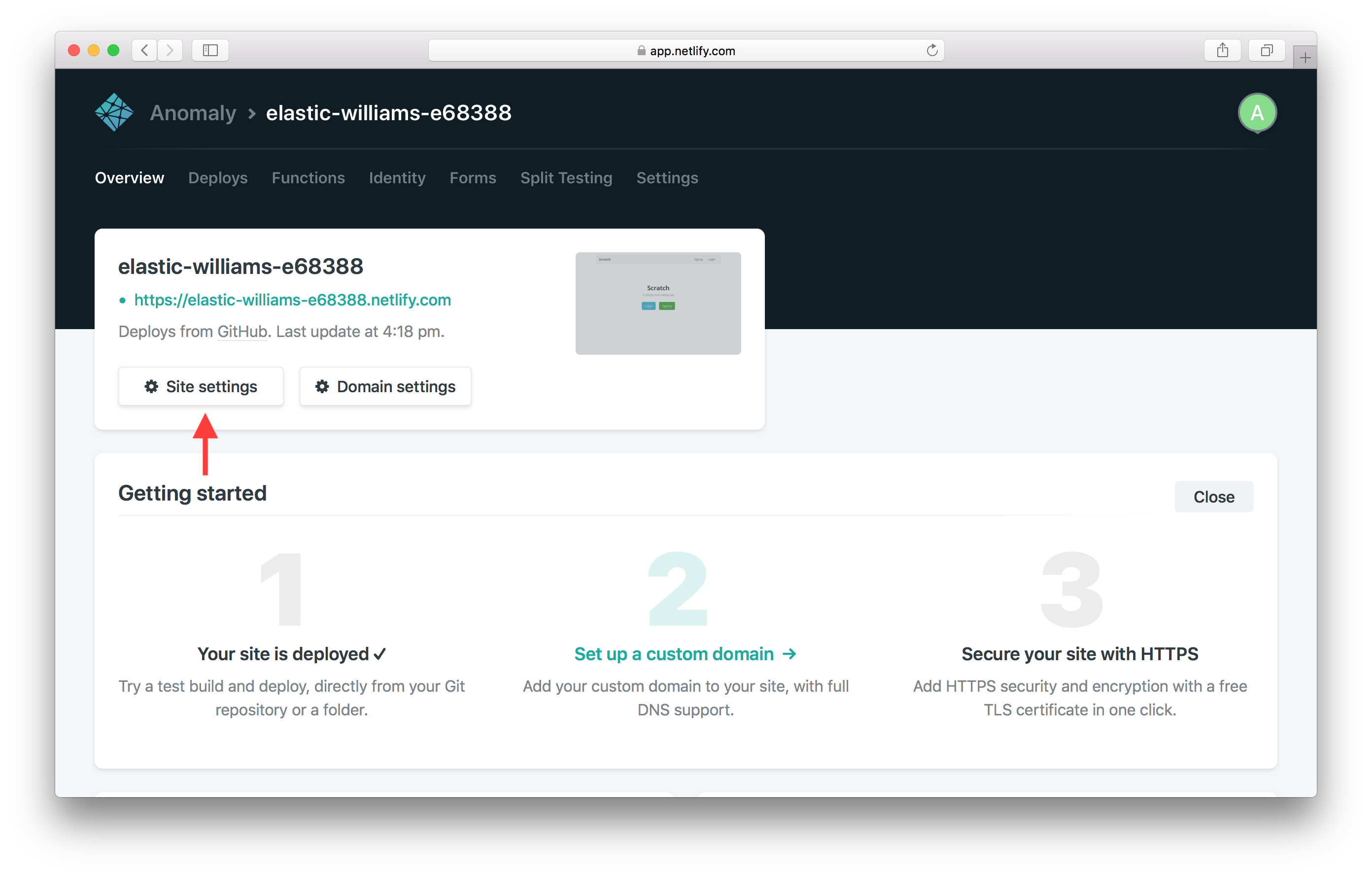Click the Netlify logo icon
This screenshot has width=1372, height=876.
click(114, 112)
